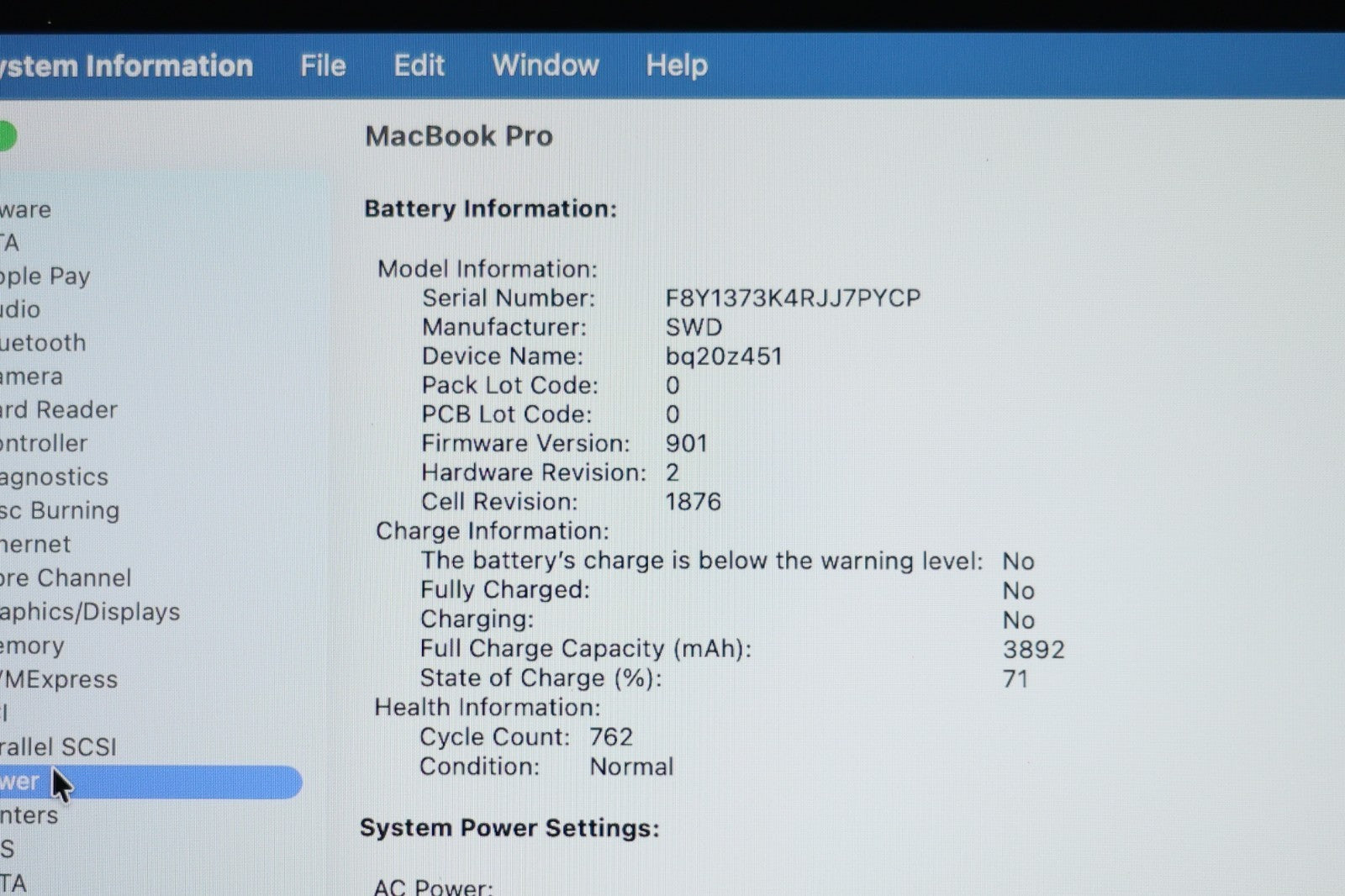The width and height of the screenshot is (1345, 896).
Task: Open the Window menu
Action: click(546, 66)
